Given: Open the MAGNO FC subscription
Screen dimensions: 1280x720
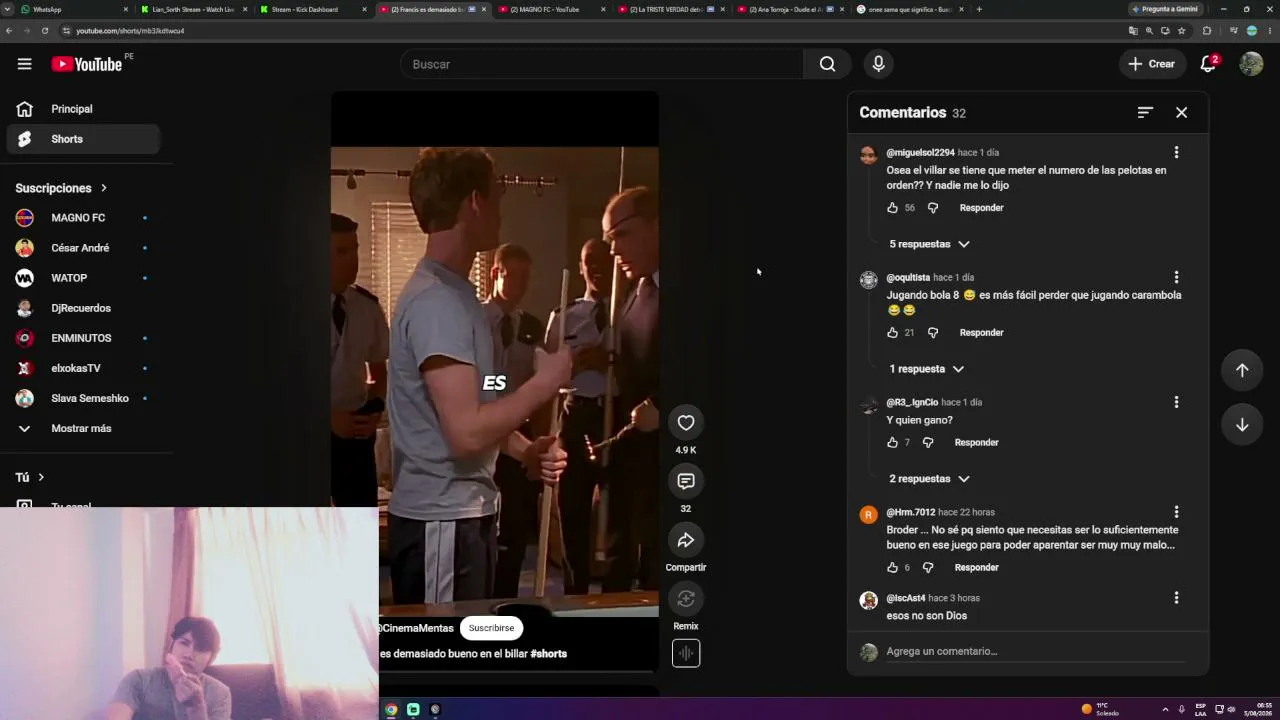Looking at the screenshot, I should 82,218.
